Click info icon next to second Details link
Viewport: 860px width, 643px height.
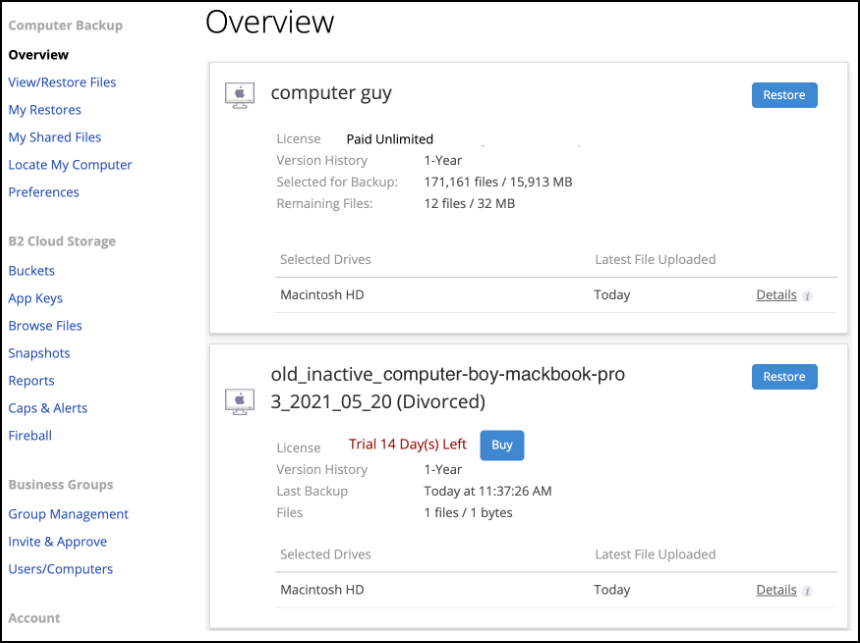pos(807,591)
